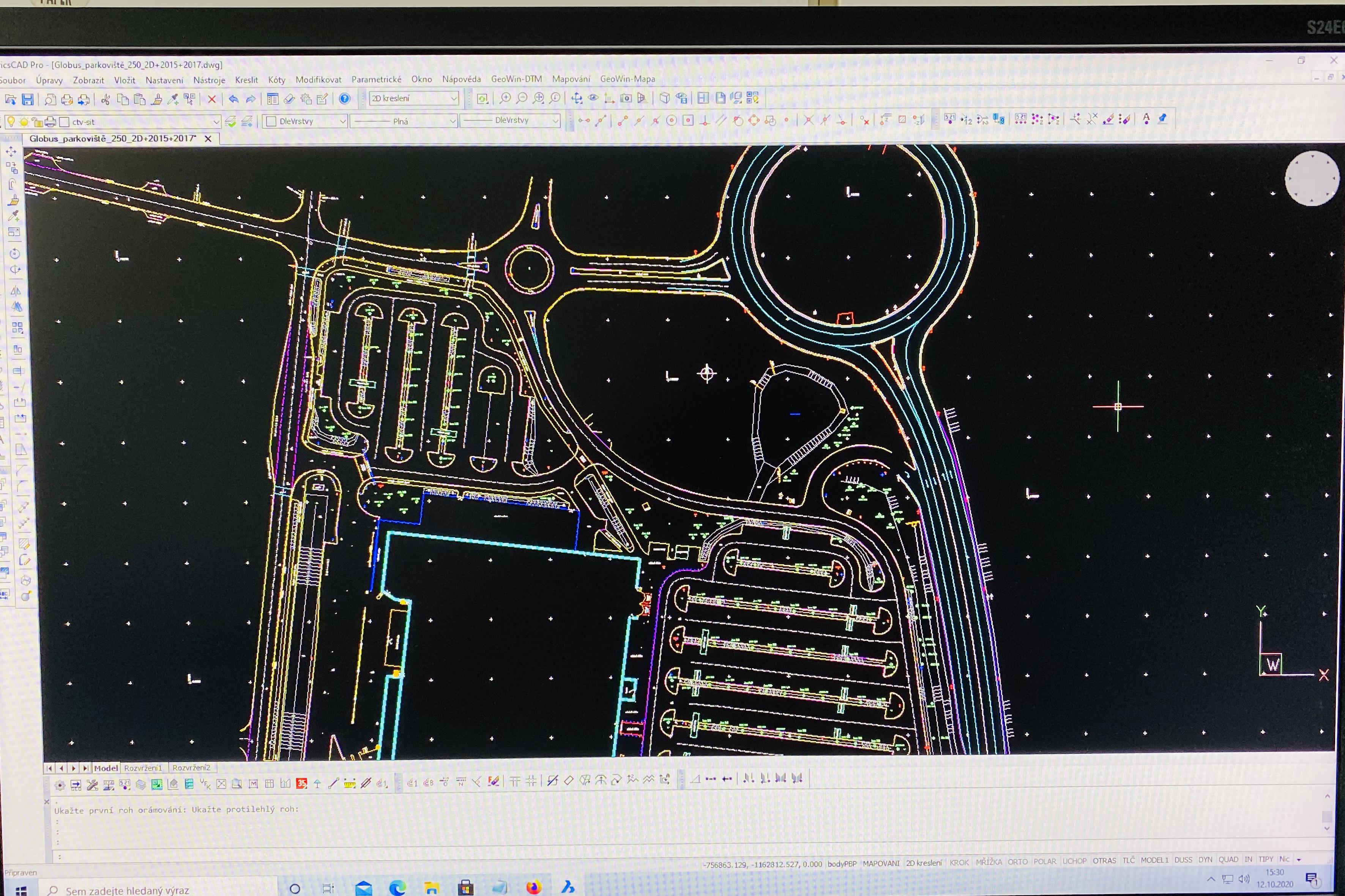Toggle MŘÍŽKA grid in status bar
The height and width of the screenshot is (896, 1345).
[x=989, y=862]
